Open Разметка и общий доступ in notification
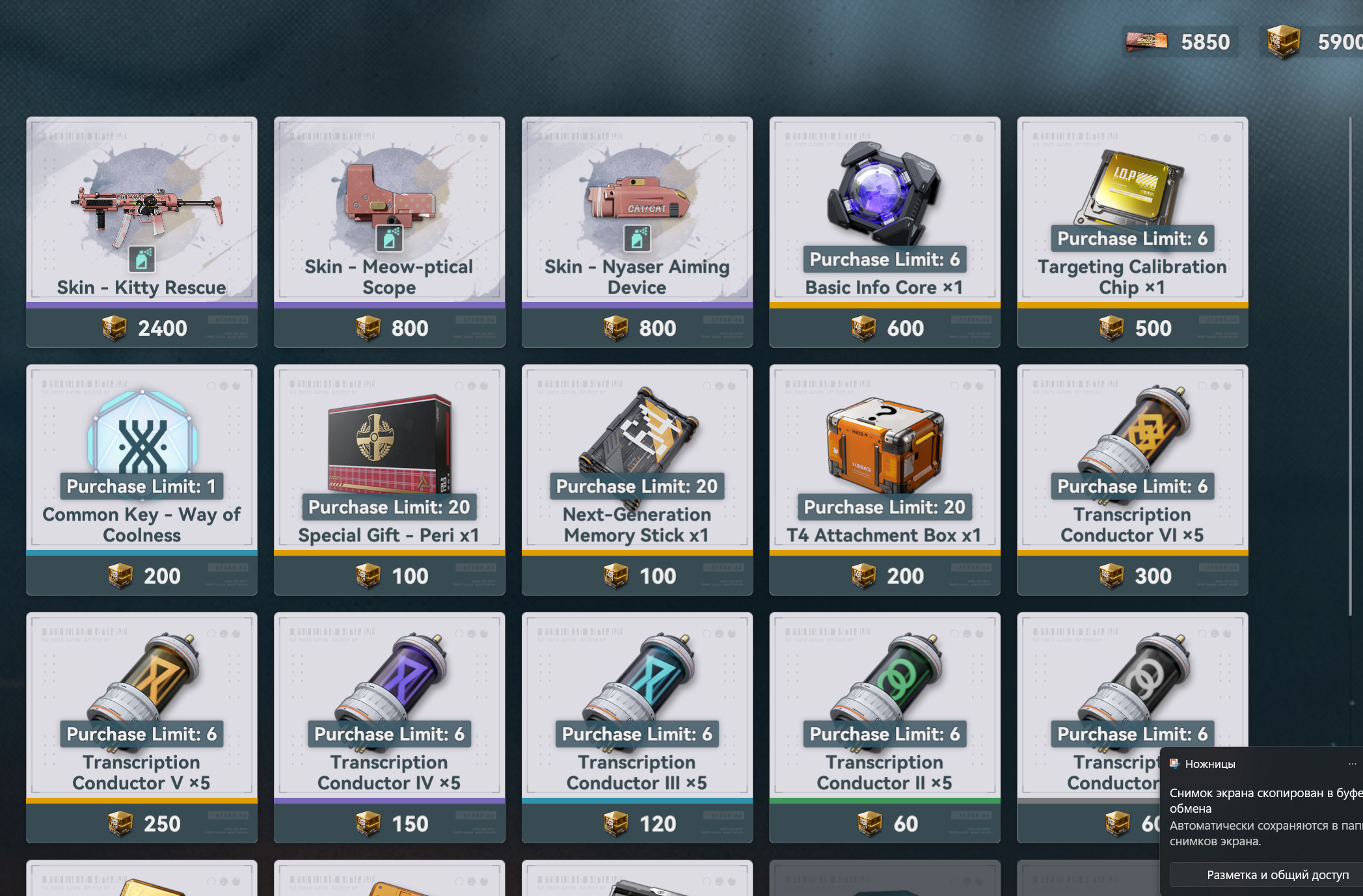The image size is (1363, 896). point(1278,875)
